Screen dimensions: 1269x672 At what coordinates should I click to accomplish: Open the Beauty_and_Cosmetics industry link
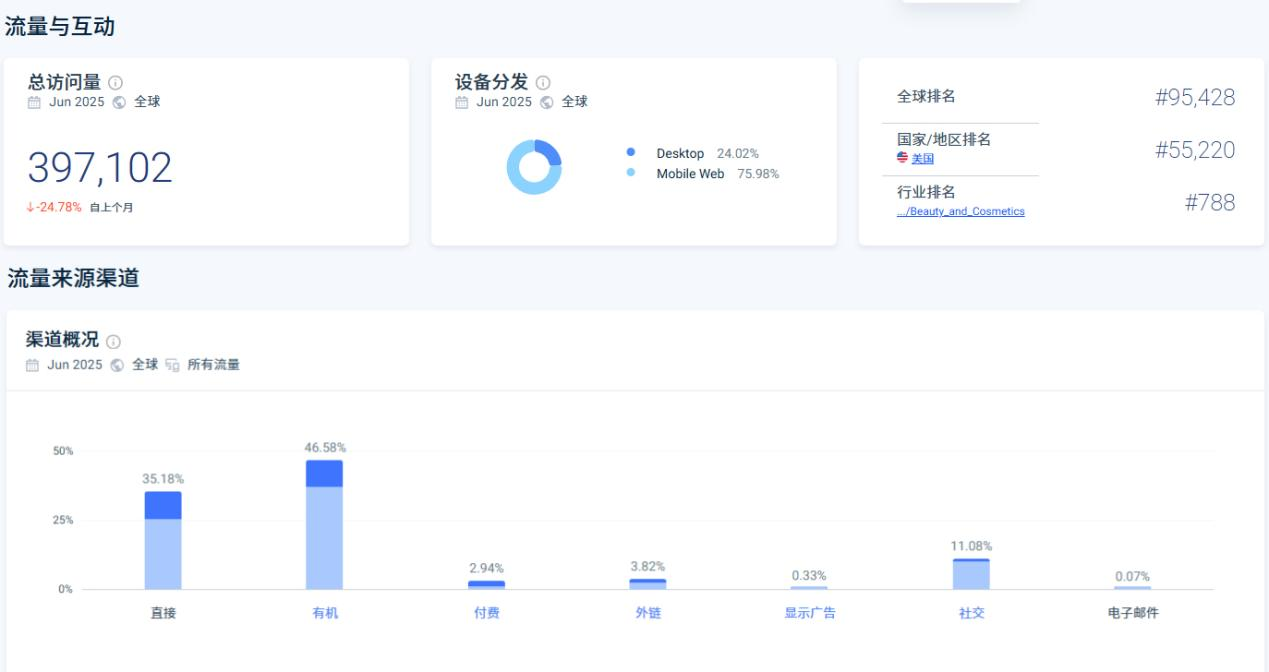(961, 212)
